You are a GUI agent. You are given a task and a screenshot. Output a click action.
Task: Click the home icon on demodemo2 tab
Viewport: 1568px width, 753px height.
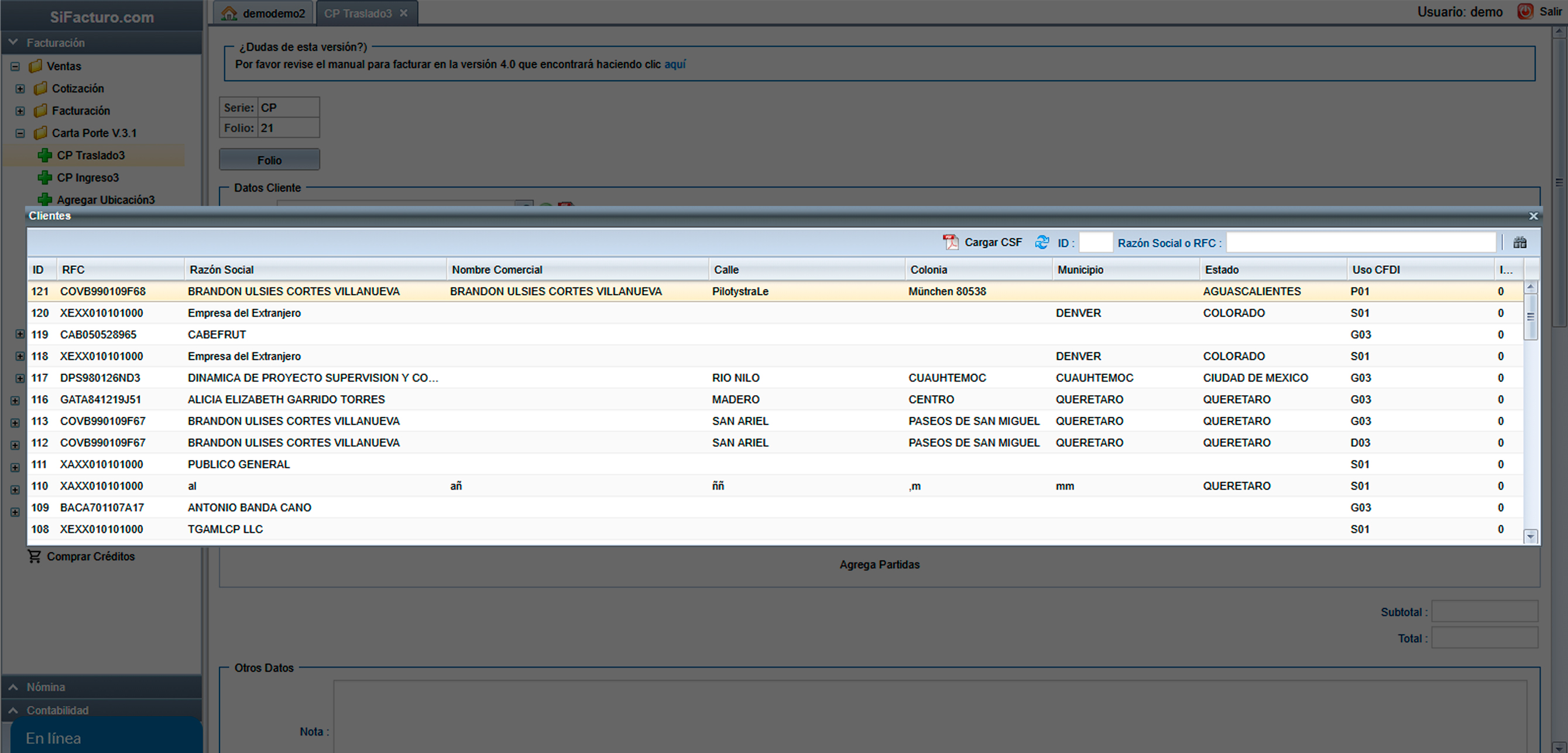coord(229,13)
